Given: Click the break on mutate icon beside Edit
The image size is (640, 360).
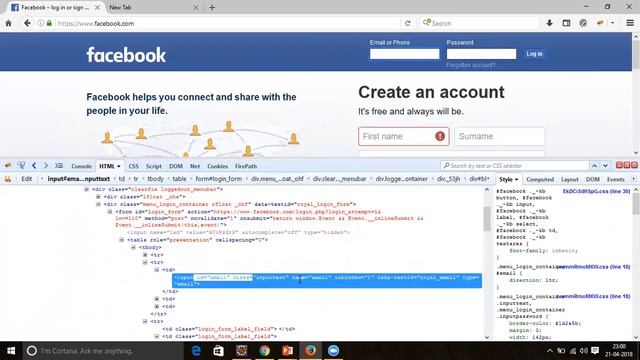Looking at the screenshot, I should 8,179.
